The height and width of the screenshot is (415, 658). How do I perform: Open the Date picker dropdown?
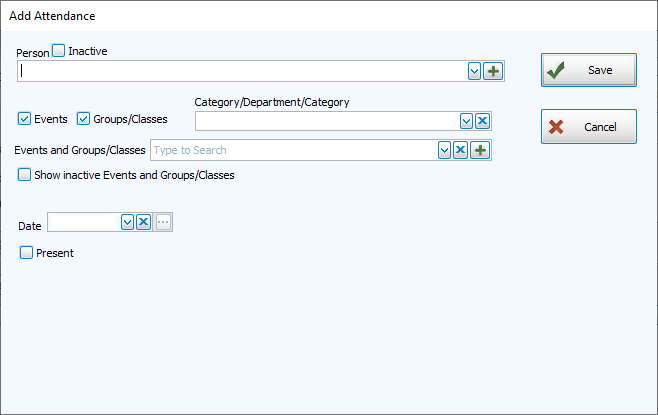(127, 222)
